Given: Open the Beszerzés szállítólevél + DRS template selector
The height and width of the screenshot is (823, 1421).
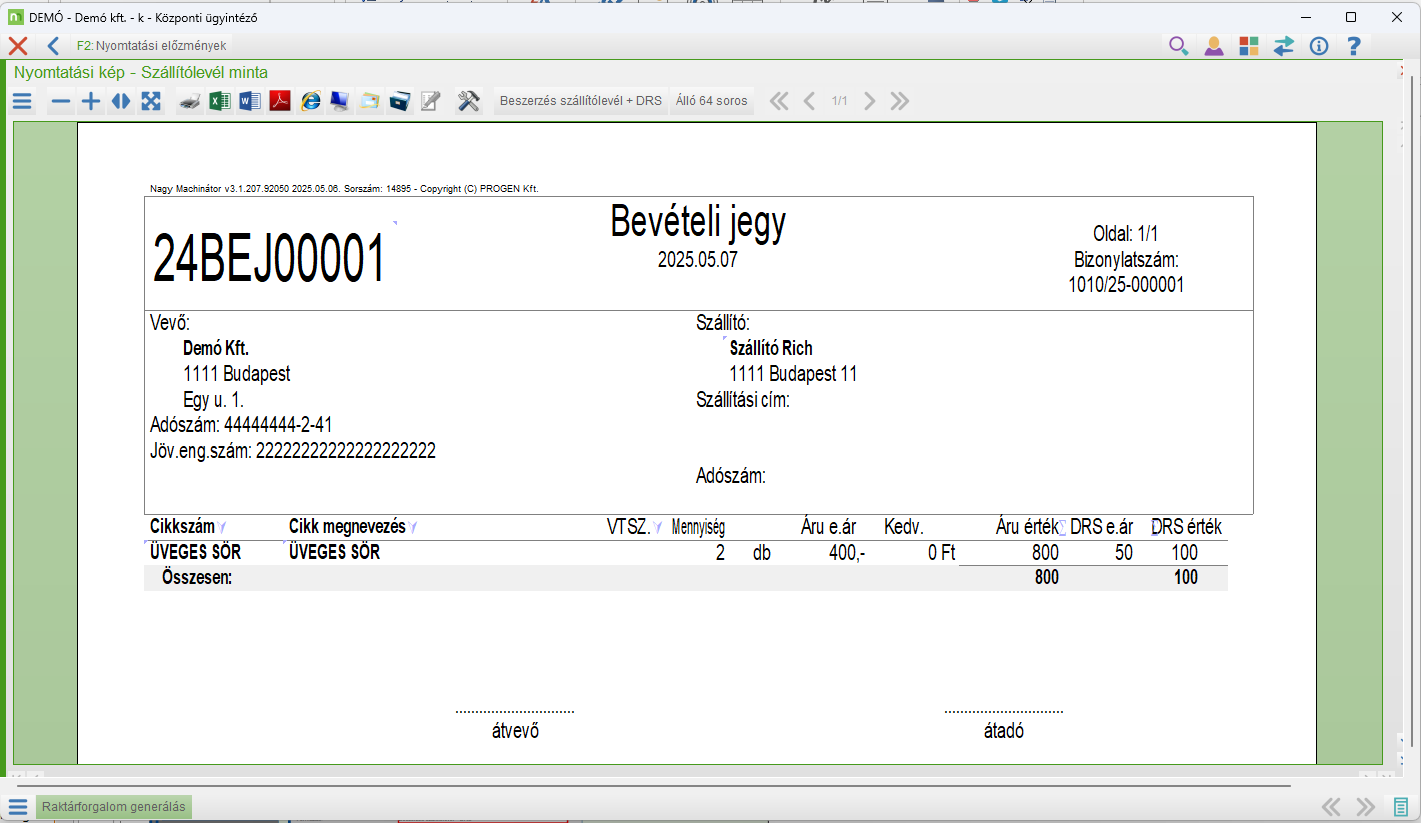Looking at the screenshot, I should (x=580, y=101).
